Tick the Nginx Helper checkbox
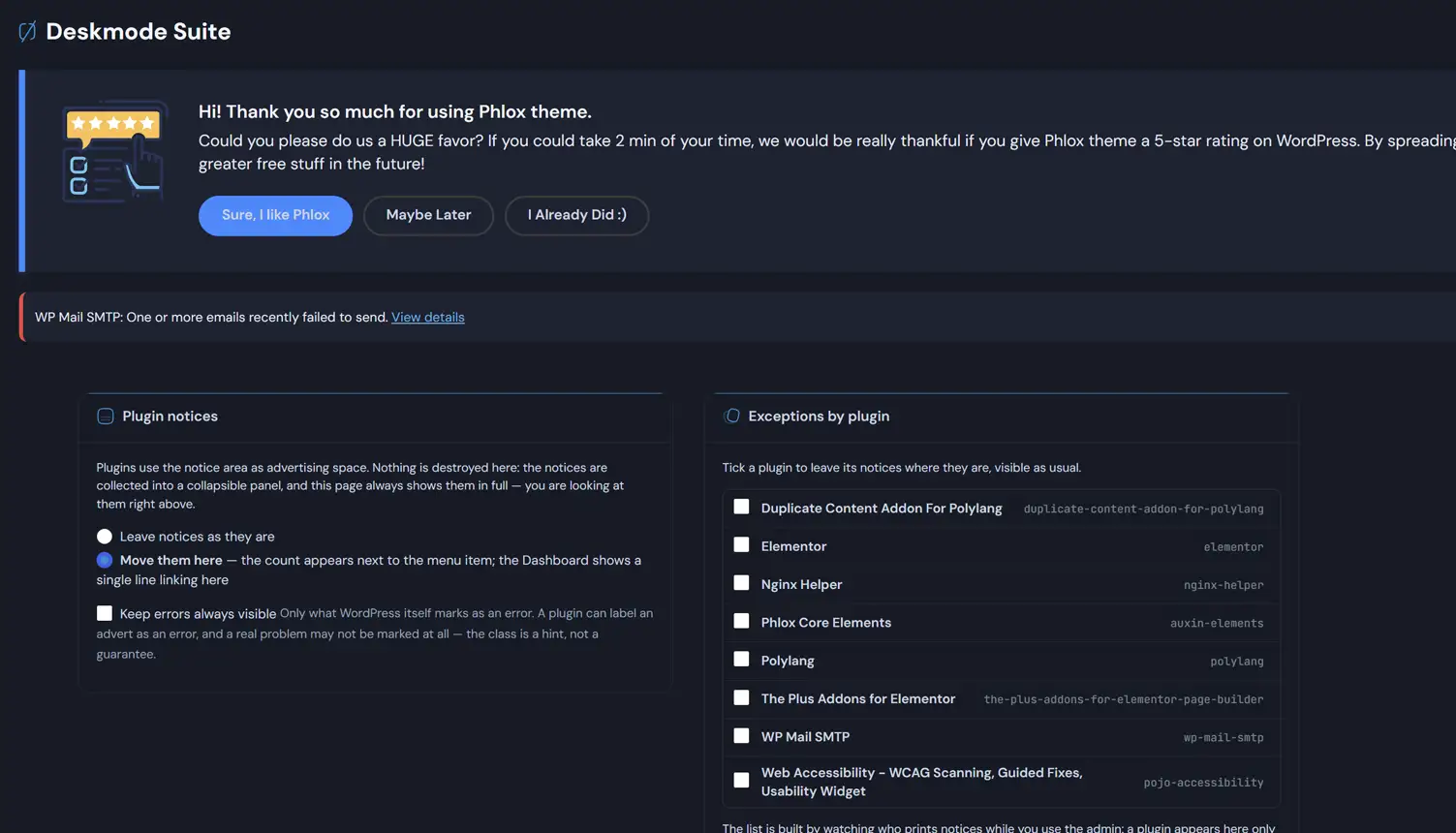 pos(741,583)
